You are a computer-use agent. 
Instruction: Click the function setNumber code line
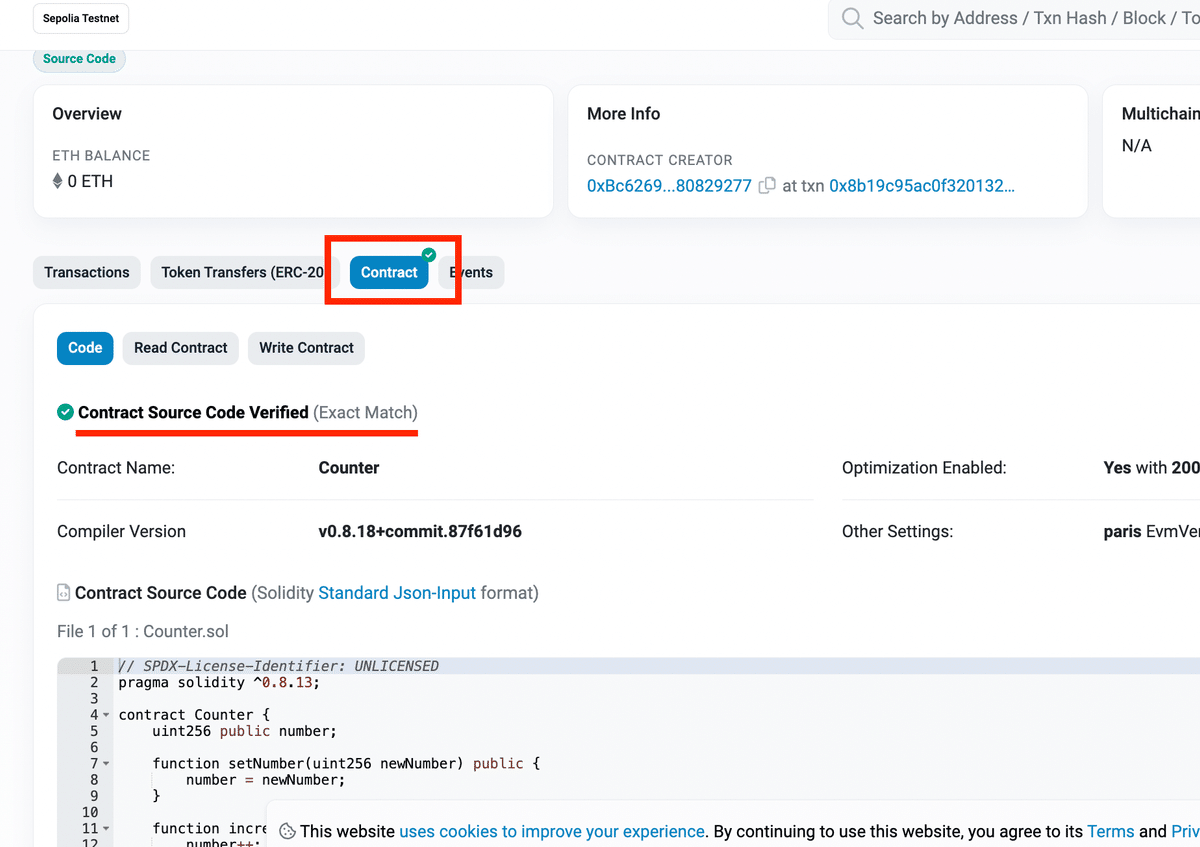click(346, 764)
